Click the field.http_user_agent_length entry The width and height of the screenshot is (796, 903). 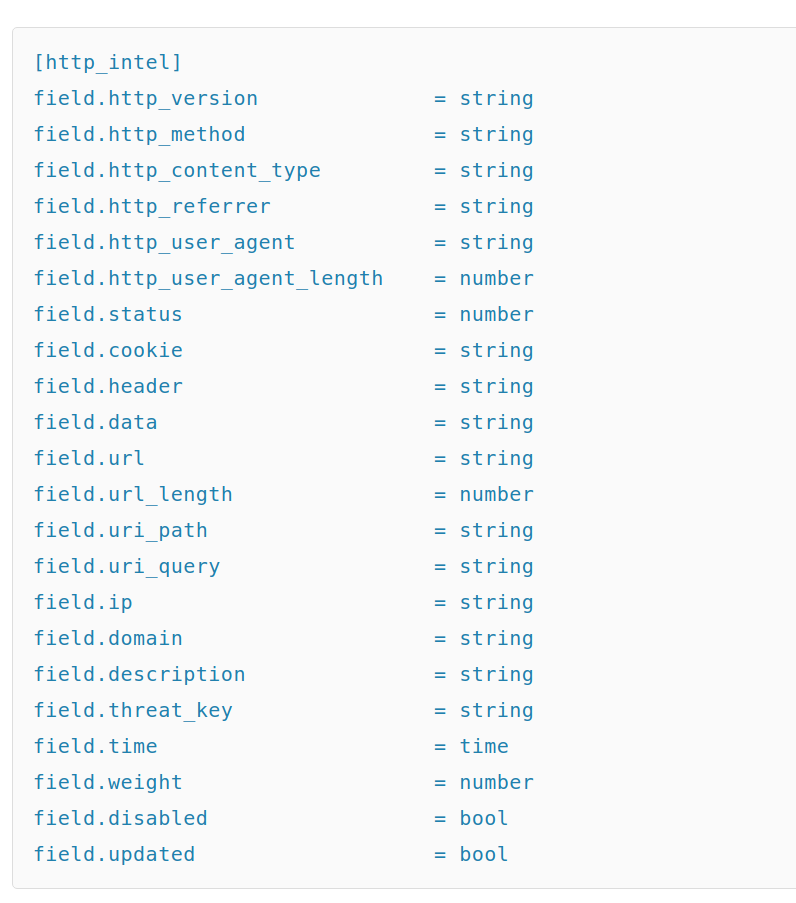(x=208, y=279)
